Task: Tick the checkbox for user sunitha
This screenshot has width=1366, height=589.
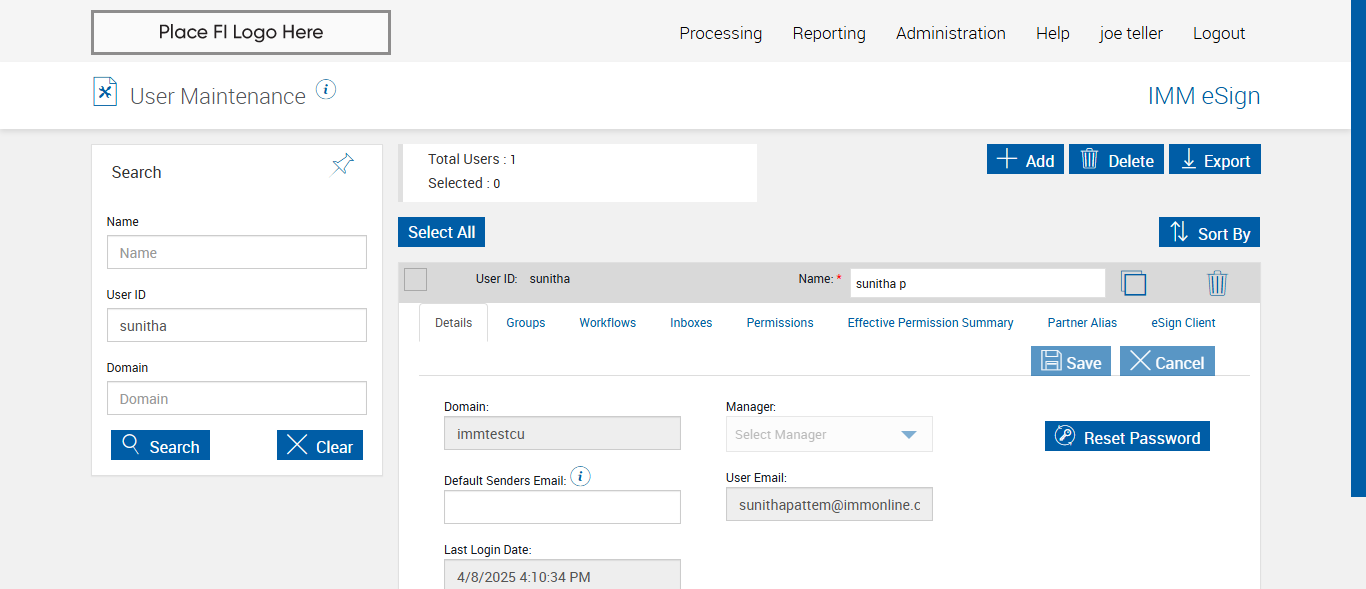Action: point(415,280)
